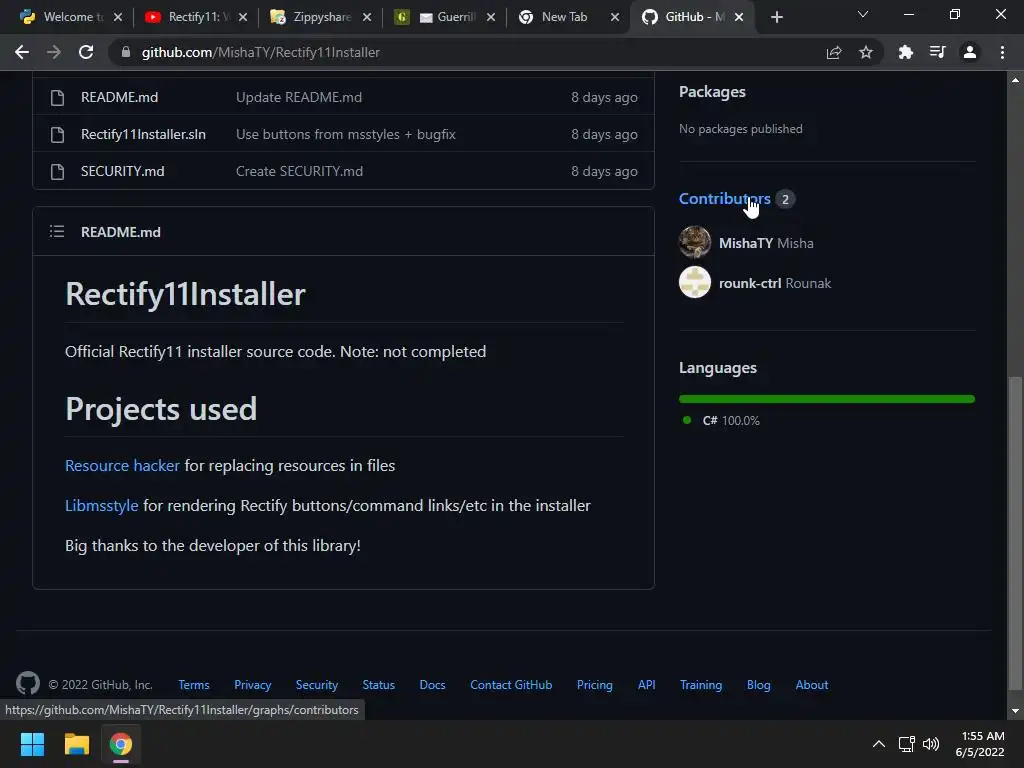
Task: Reload the GitHub page
Action: point(86,52)
